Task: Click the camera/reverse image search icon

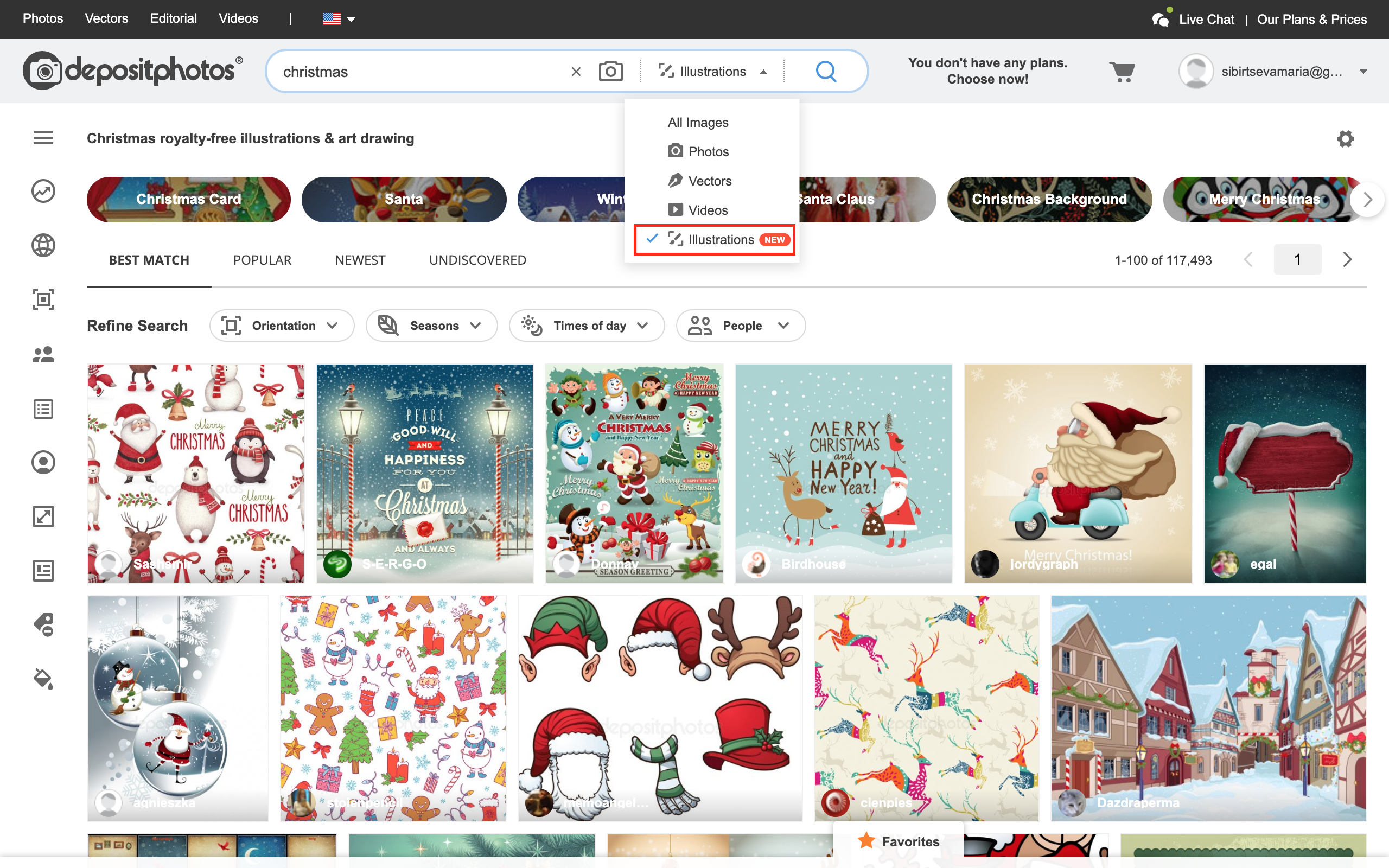Action: coord(611,71)
